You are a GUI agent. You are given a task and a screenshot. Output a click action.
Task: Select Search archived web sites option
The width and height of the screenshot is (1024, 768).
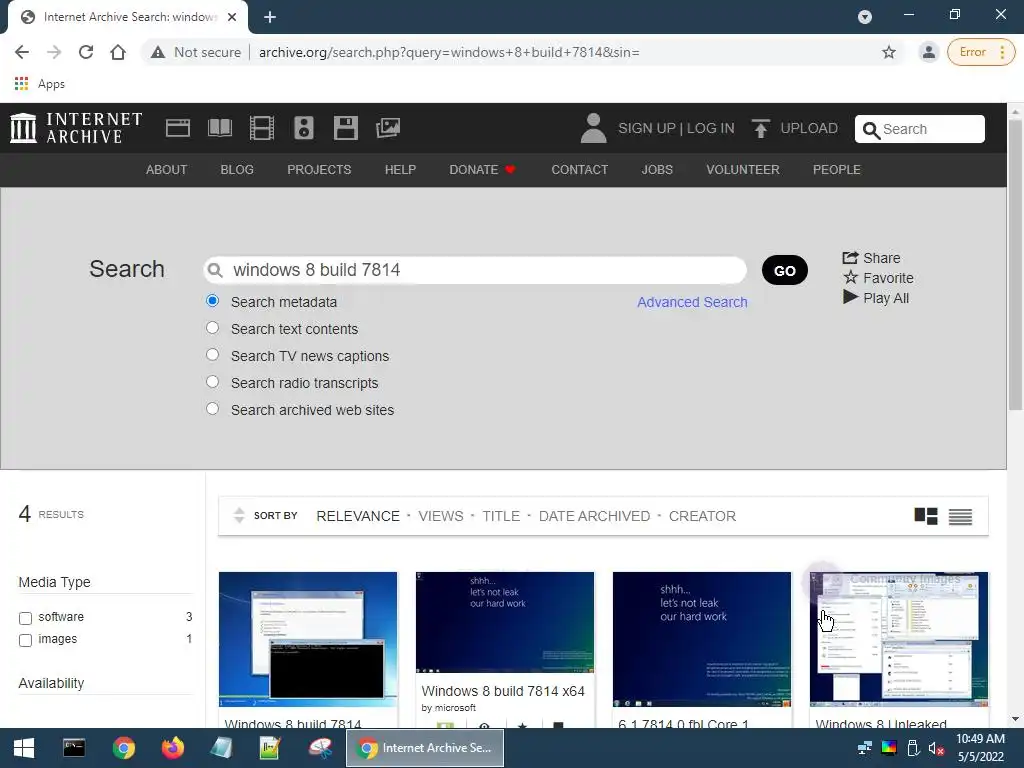coord(212,409)
